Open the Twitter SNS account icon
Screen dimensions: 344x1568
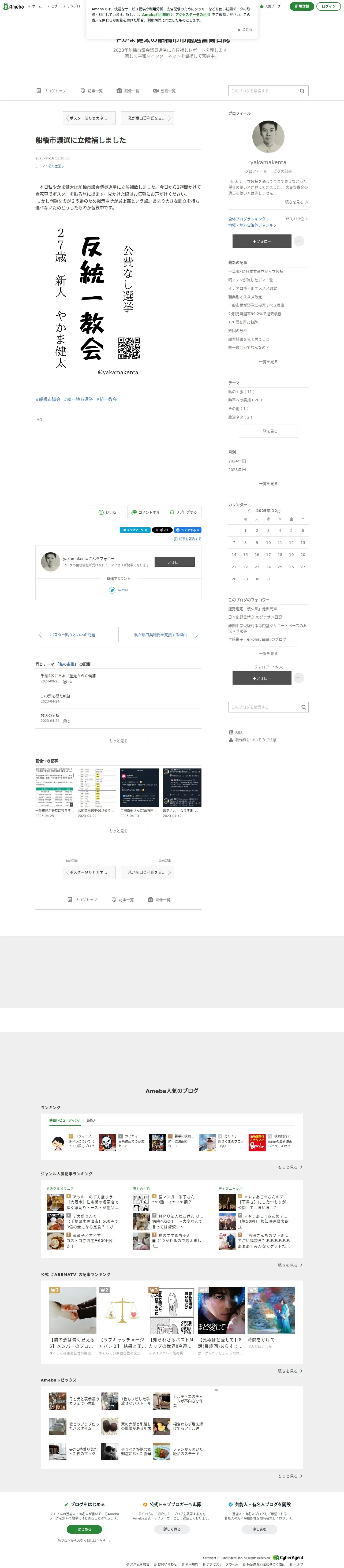(112, 591)
